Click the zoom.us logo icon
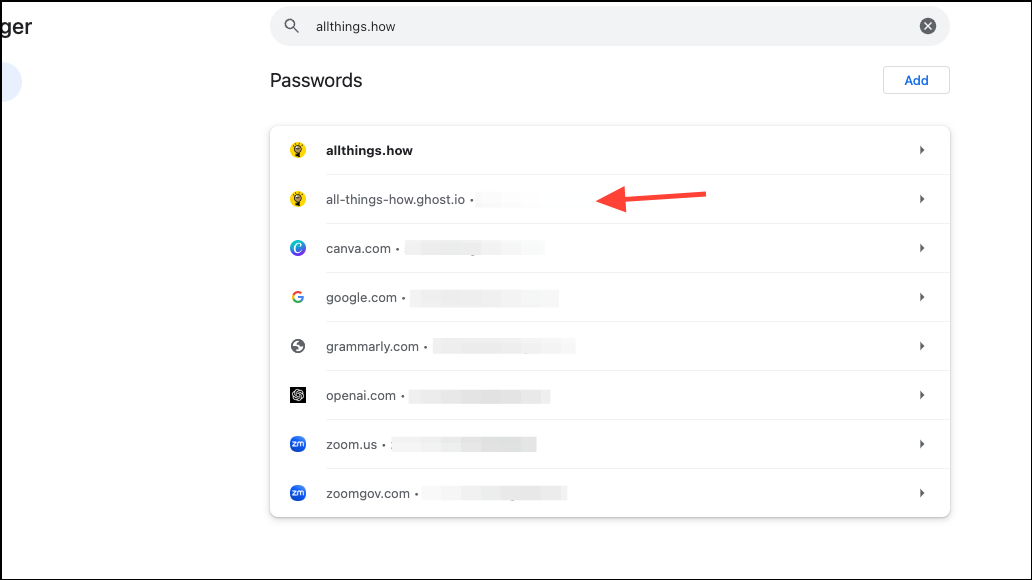The height and width of the screenshot is (580, 1032). (x=298, y=444)
